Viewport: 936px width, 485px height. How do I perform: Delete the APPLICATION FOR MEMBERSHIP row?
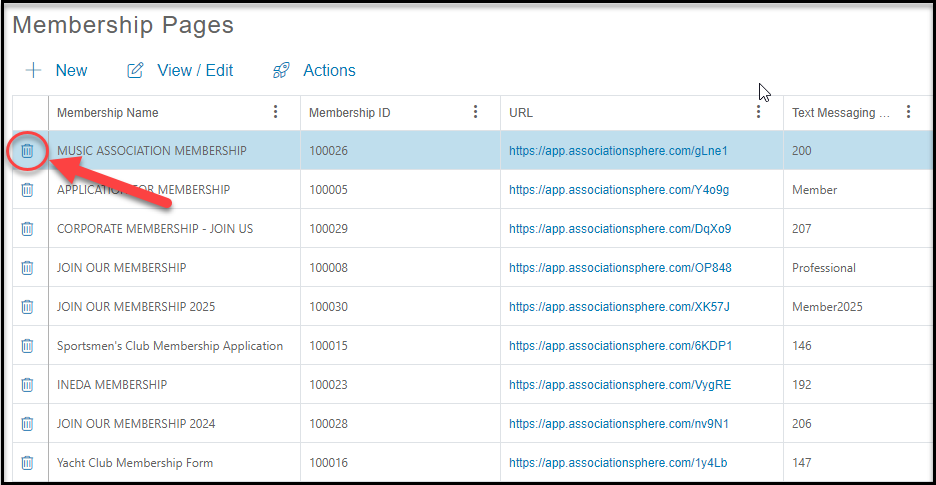27,190
